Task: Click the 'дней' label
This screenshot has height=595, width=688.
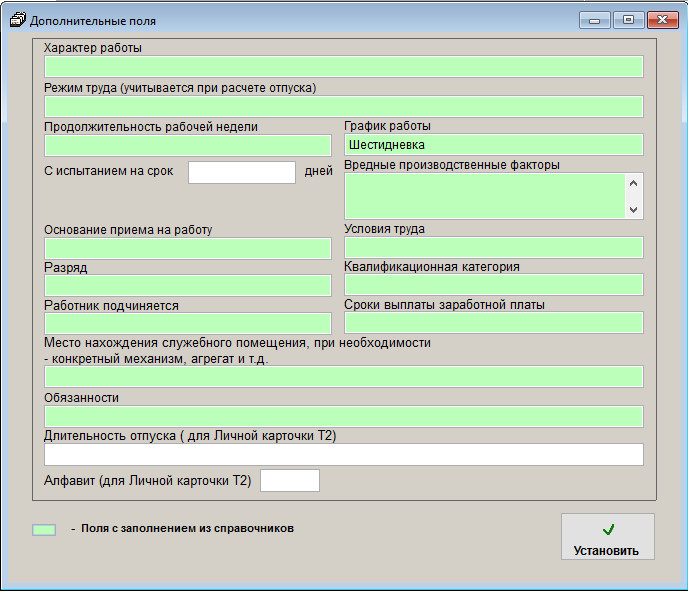Action: (x=318, y=171)
